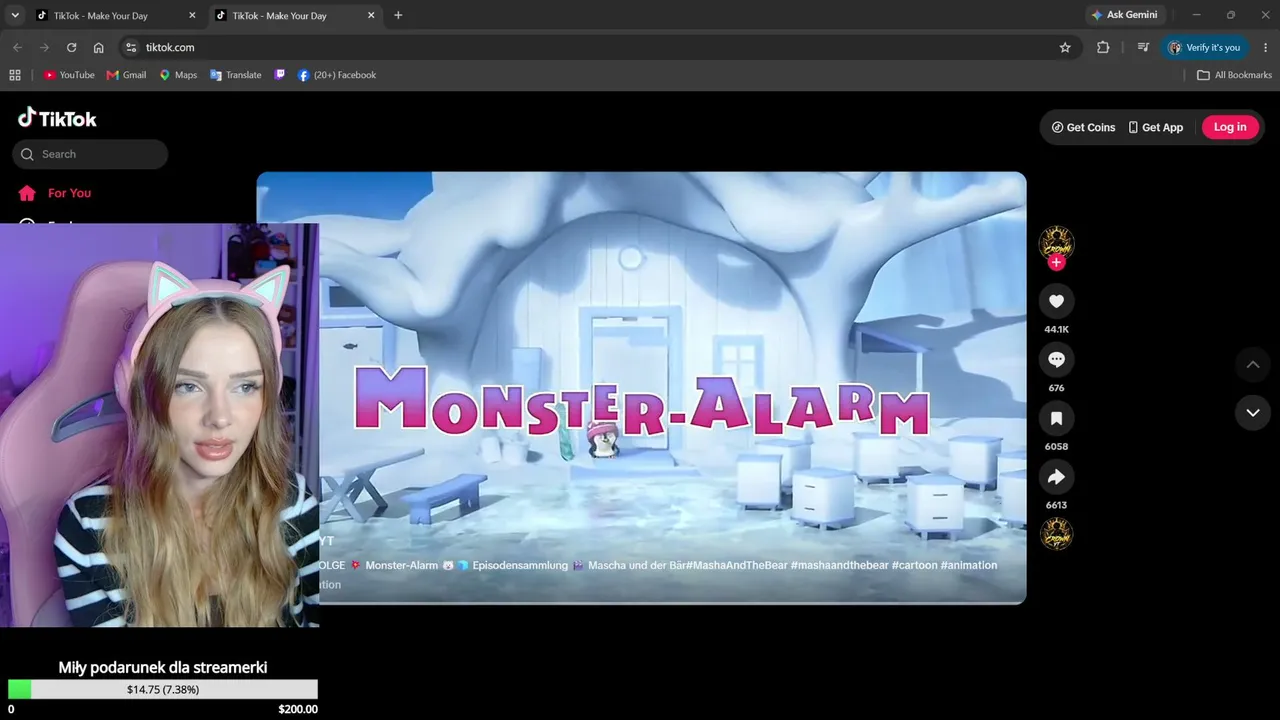Open the Twitch bookmark icon
The image size is (1280, 720).
(280, 75)
